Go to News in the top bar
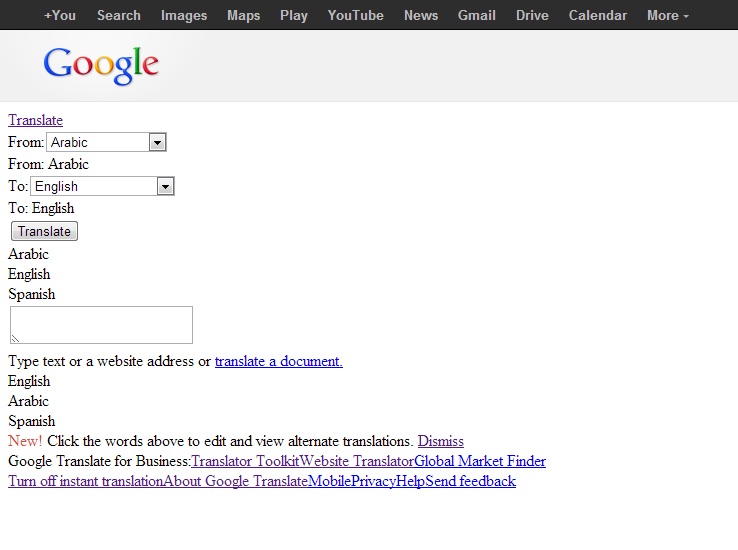This screenshot has width=738, height=550. pyautogui.click(x=421, y=16)
